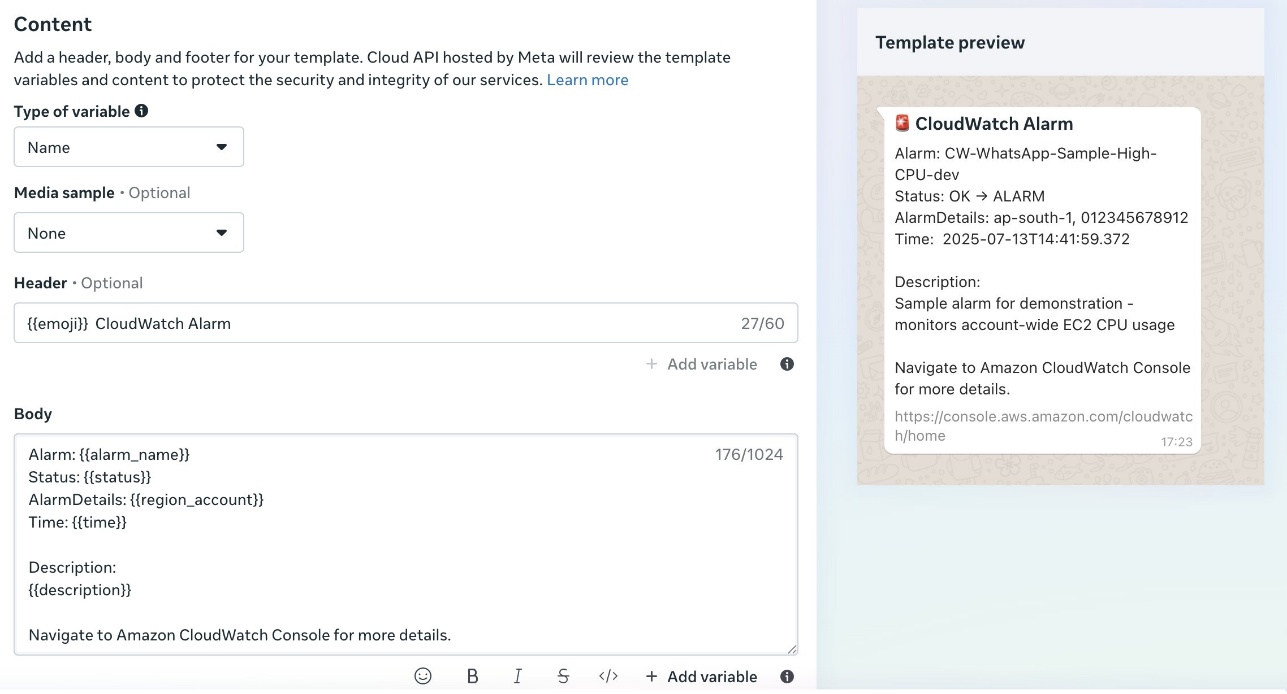
Task: Click the siren emoji in template preview
Action: coord(902,124)
